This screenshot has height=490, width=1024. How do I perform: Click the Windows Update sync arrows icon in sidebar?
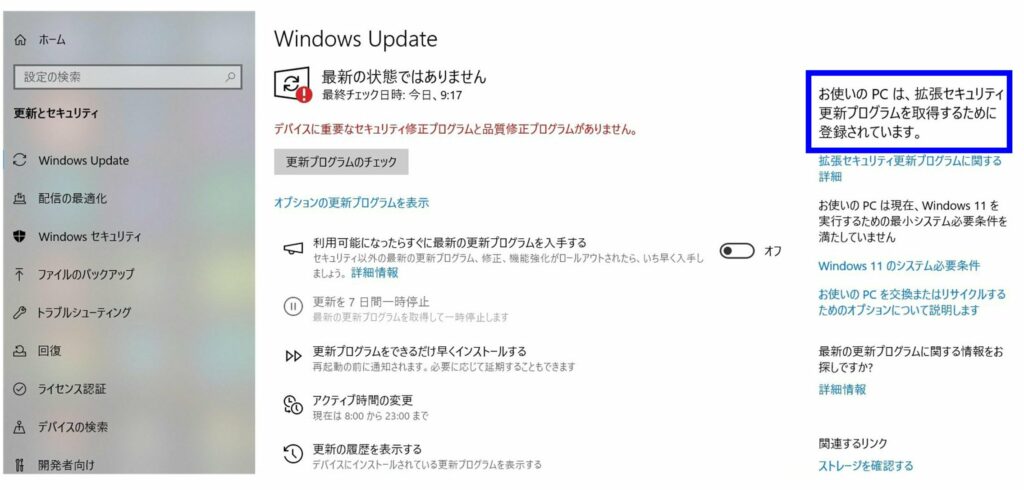(20, 160)
